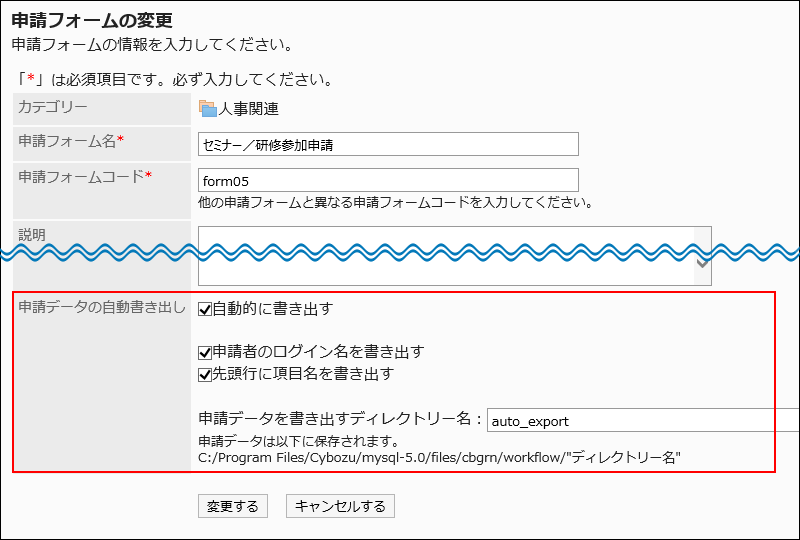The width and height of the screenshot is (800, 540).
Task: Toggle 申請者のログイン名を書き出す checkbox
Action: coord(205,353)
